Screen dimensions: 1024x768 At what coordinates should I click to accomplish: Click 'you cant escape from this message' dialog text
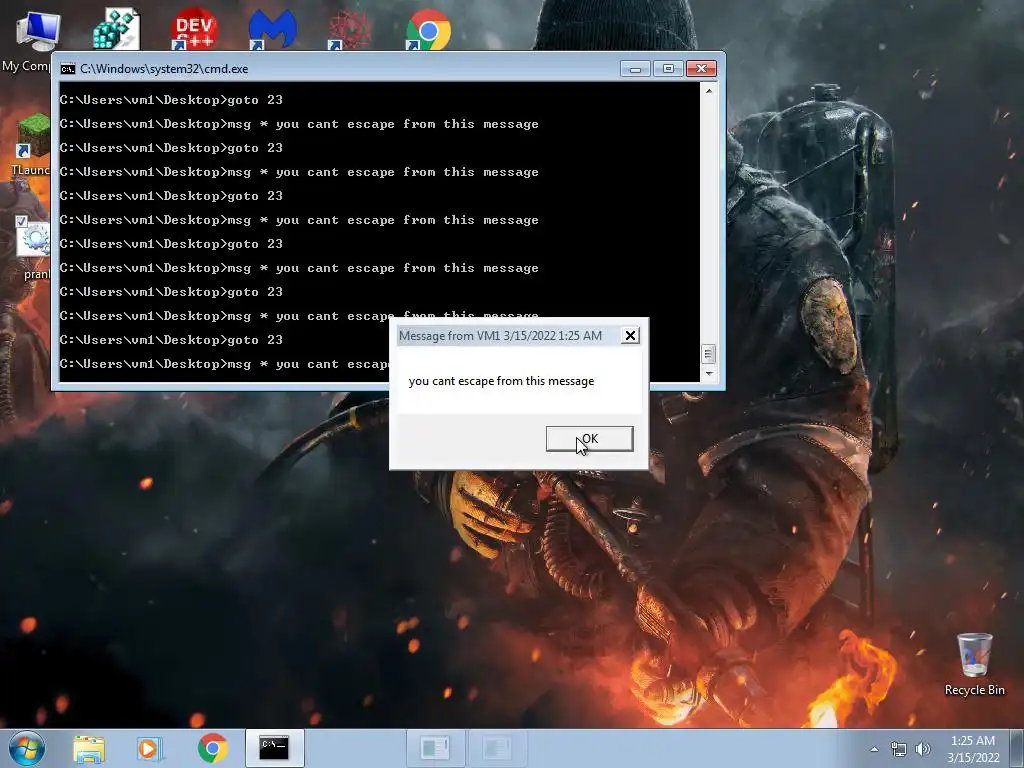(x=502, y=381)
